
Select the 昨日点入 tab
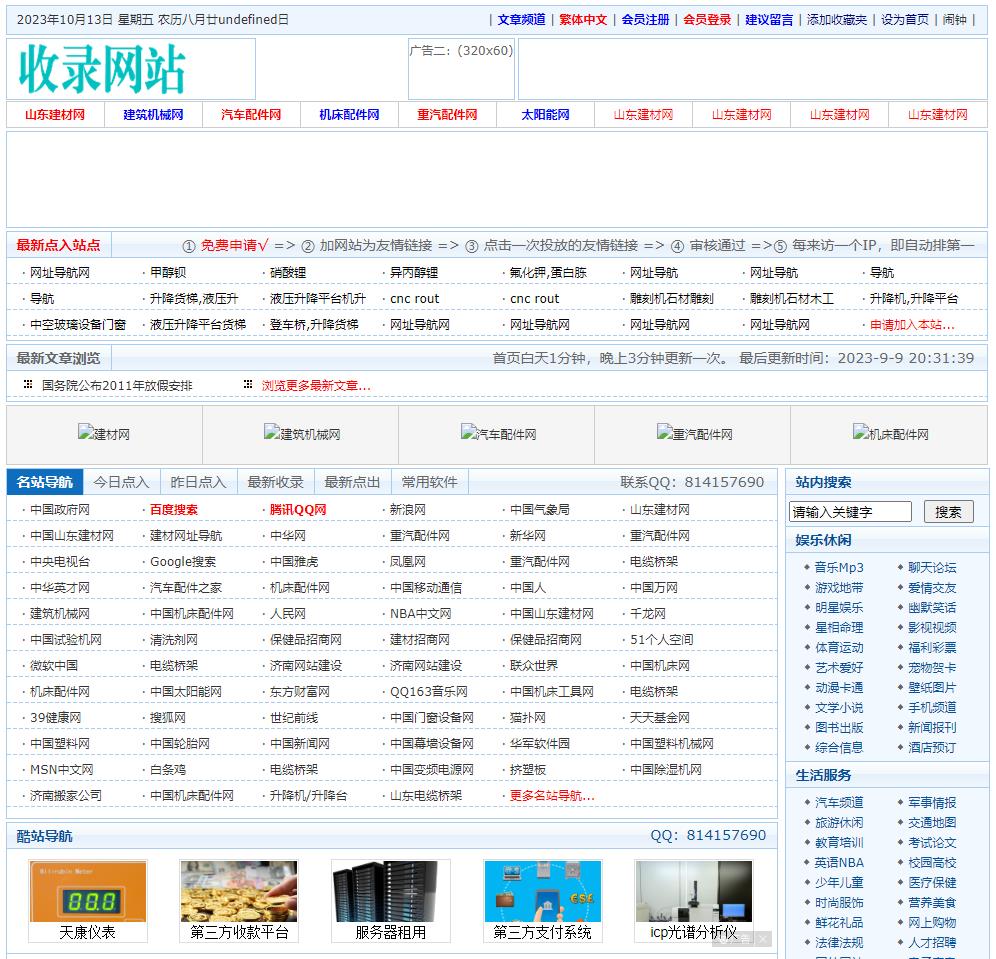click(x=199, y=482)
